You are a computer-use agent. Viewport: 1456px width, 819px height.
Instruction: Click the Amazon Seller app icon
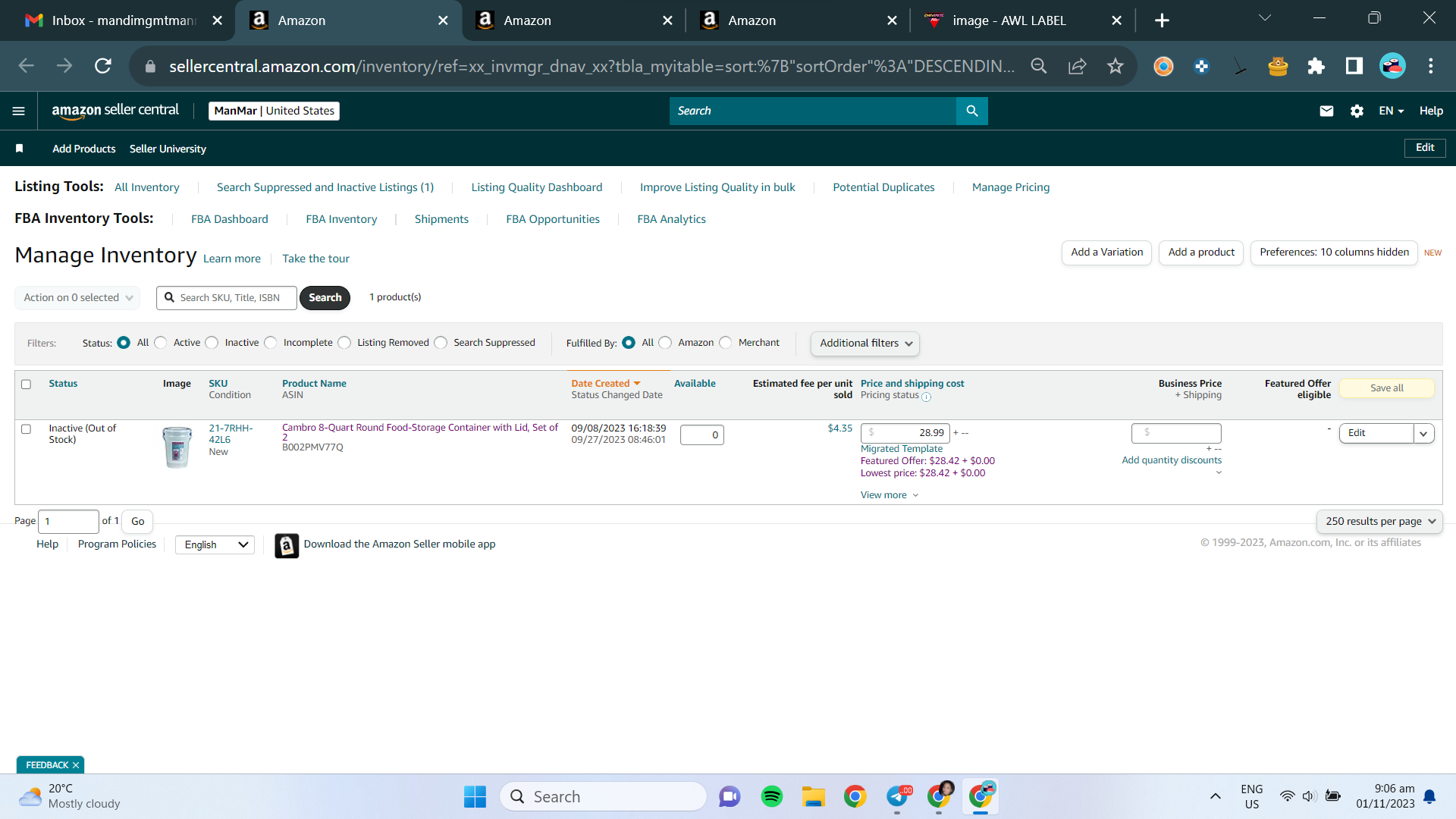click(287, 545)
